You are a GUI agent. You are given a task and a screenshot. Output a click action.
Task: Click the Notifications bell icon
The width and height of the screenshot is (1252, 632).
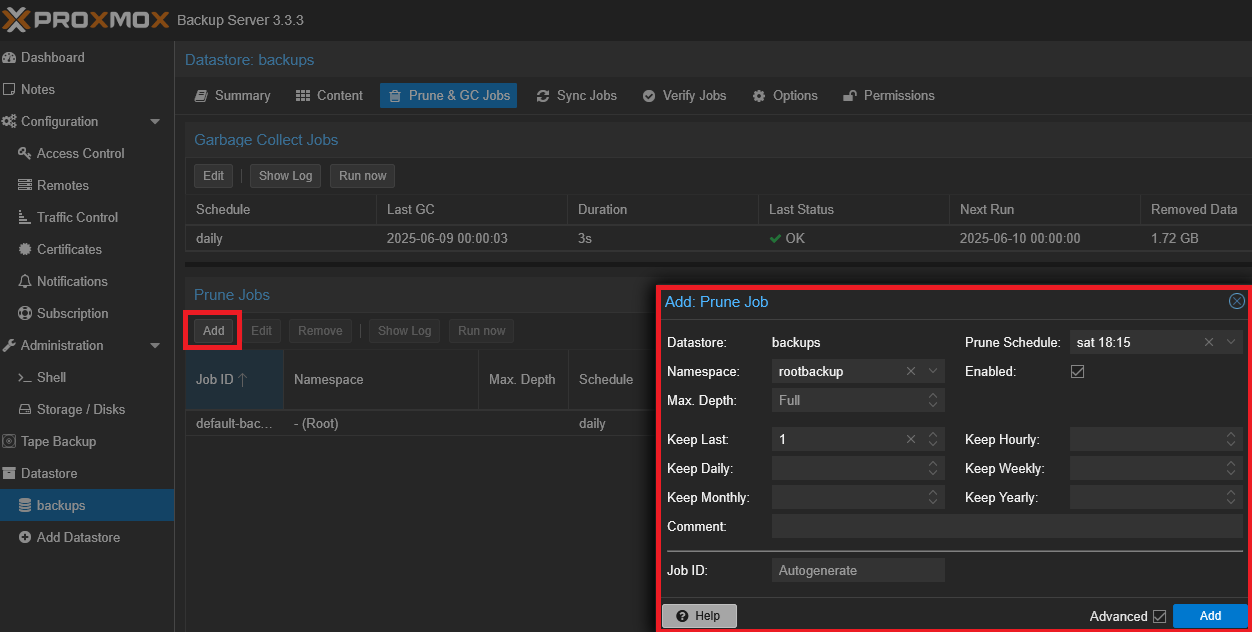point(25,282)
